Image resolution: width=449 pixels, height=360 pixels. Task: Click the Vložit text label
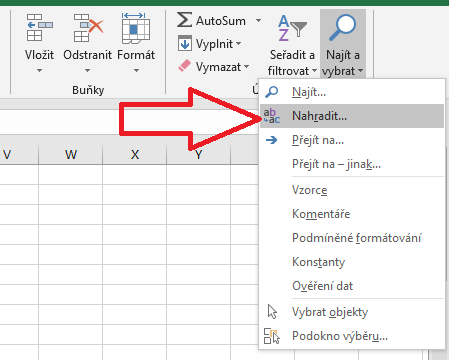point(39,55)
